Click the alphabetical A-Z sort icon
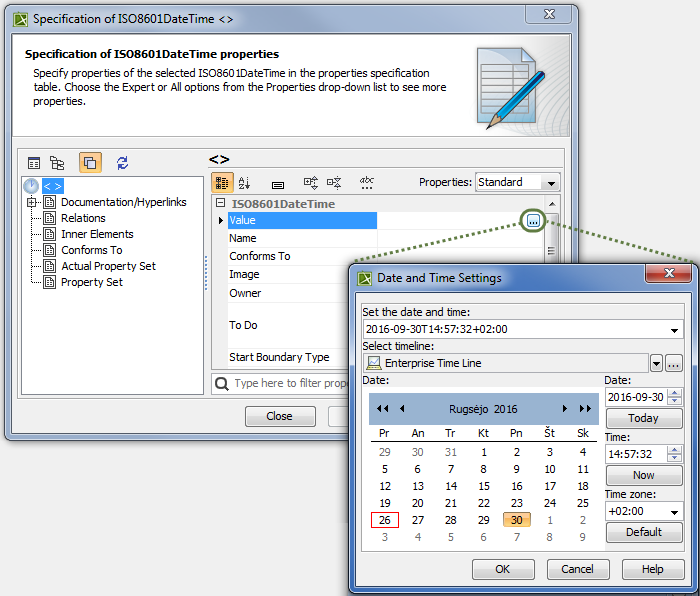Image resolution: width=700 pixels, height=596 pixels. coord(244,183)
